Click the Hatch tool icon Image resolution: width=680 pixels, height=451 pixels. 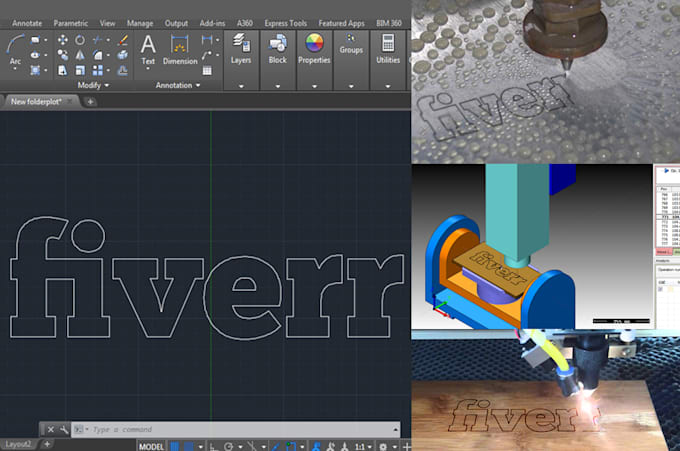(x=35, y=70)
